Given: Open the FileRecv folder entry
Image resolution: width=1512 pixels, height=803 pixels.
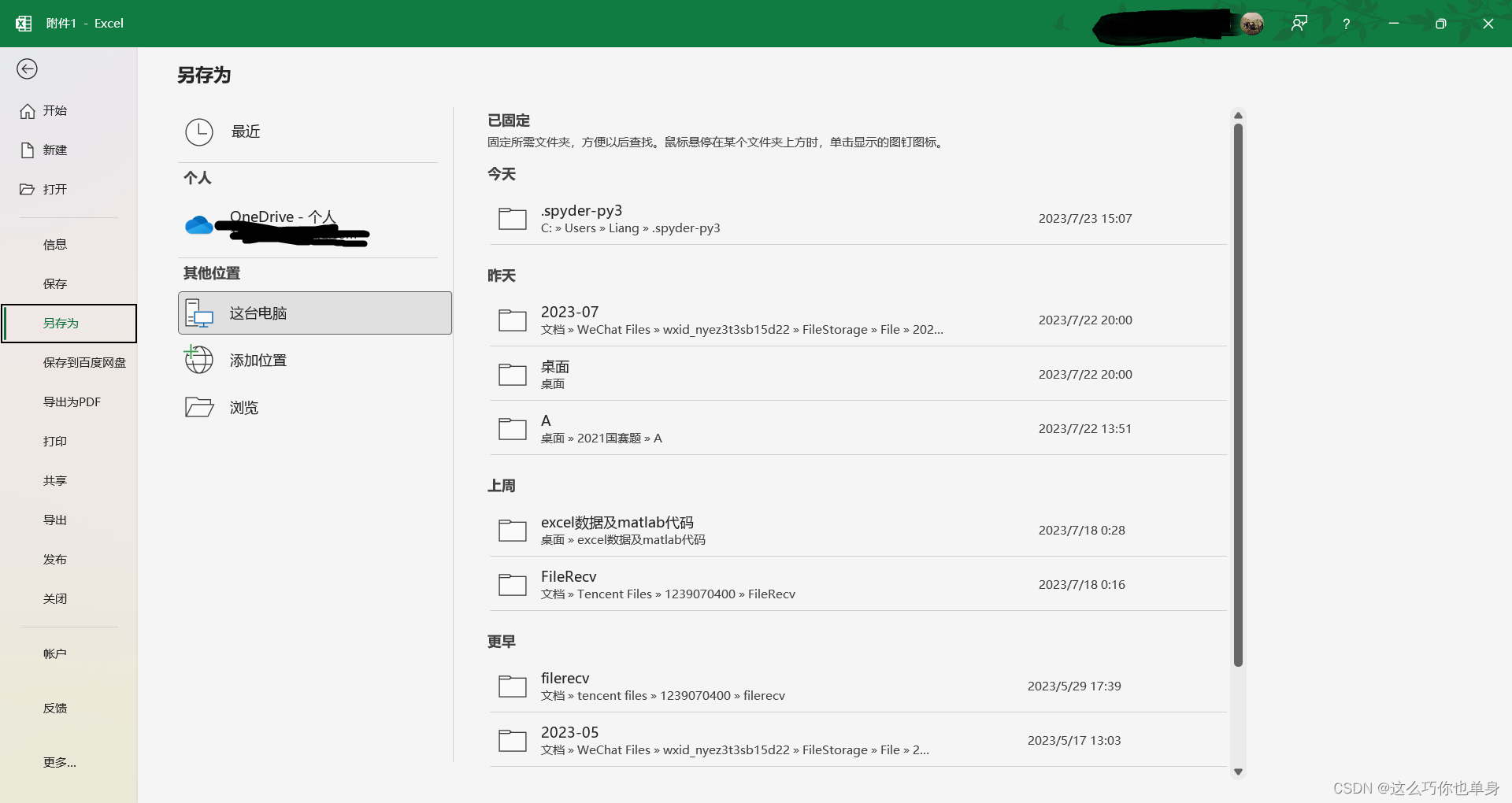Looking at the screenshot, I should [709, 584].
